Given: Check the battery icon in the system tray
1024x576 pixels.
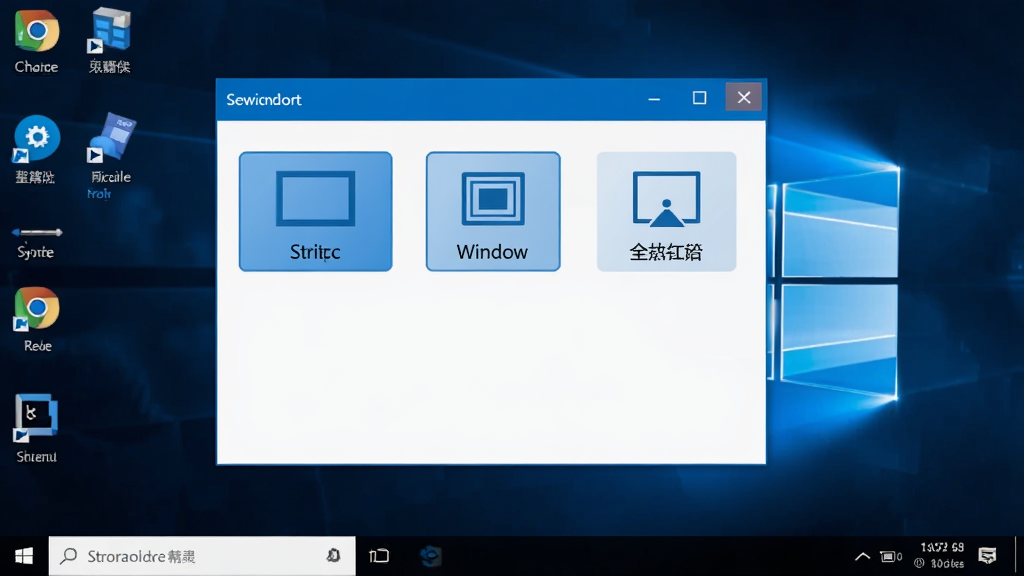Looking at the screenshot, I should (x=891, y=556).
